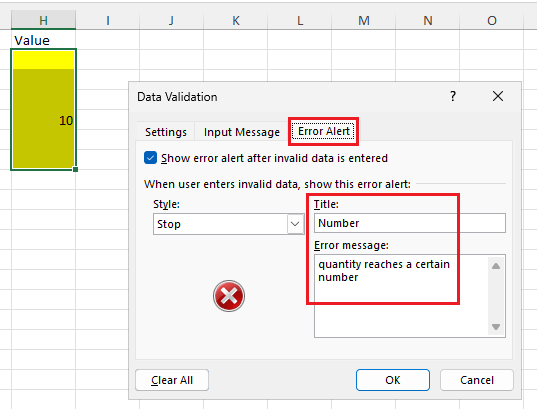
Task: Click the Clear All button
Action: point(172,380)
